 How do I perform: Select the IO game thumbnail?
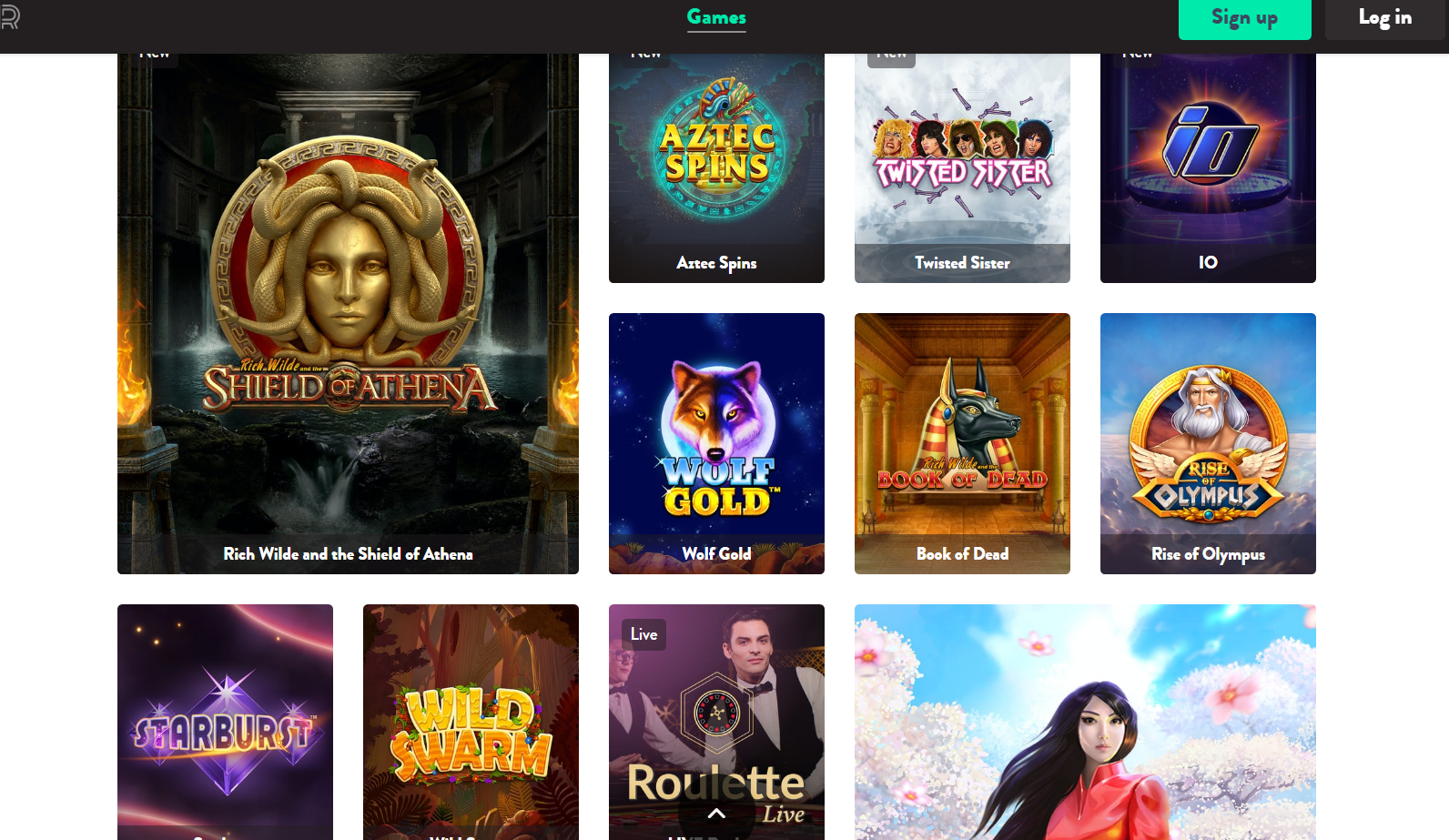point(1208,167)
